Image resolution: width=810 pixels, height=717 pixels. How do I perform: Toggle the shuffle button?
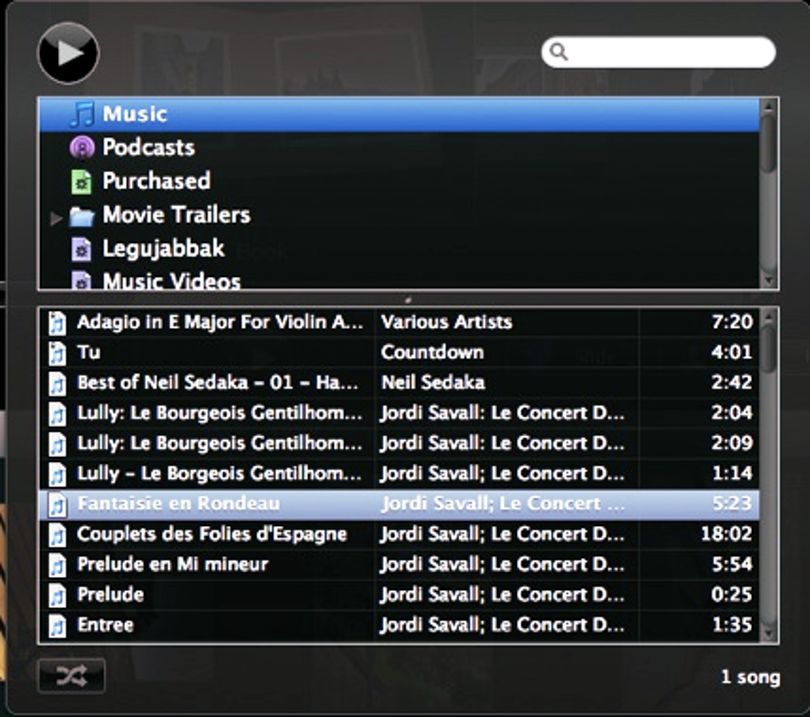[71, 676]
